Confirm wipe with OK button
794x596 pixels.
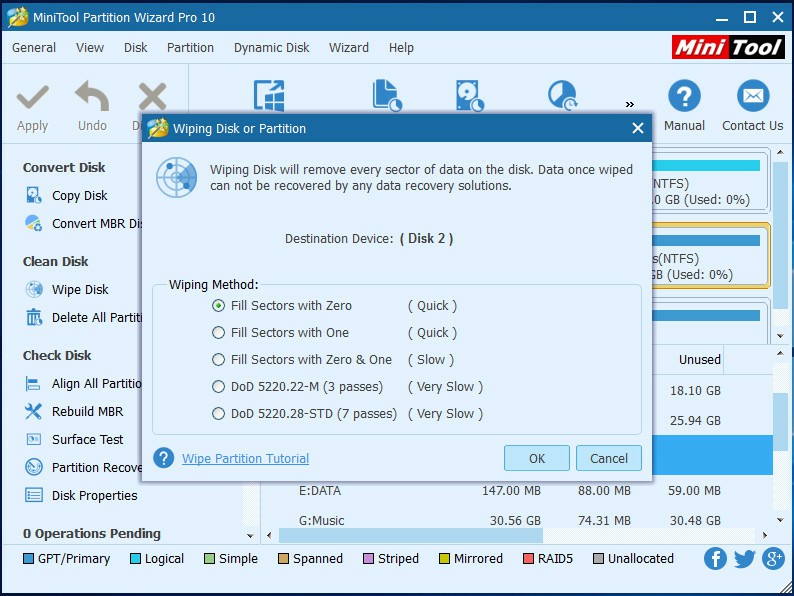pos(537,458)
